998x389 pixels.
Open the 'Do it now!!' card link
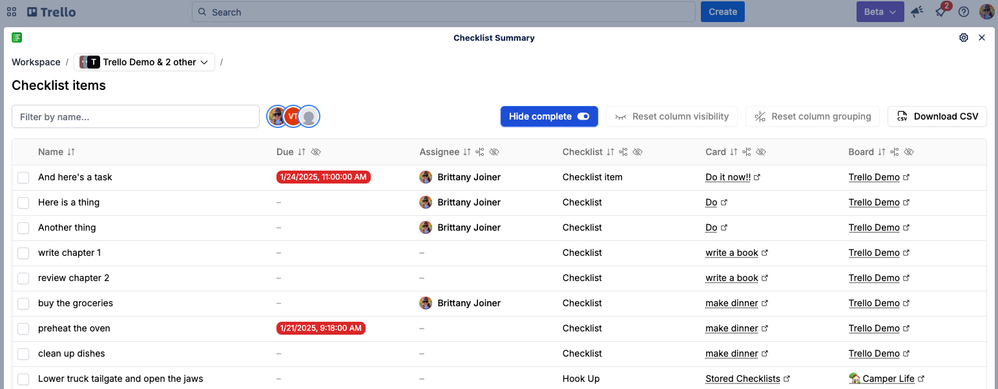[x=727, y=178]
